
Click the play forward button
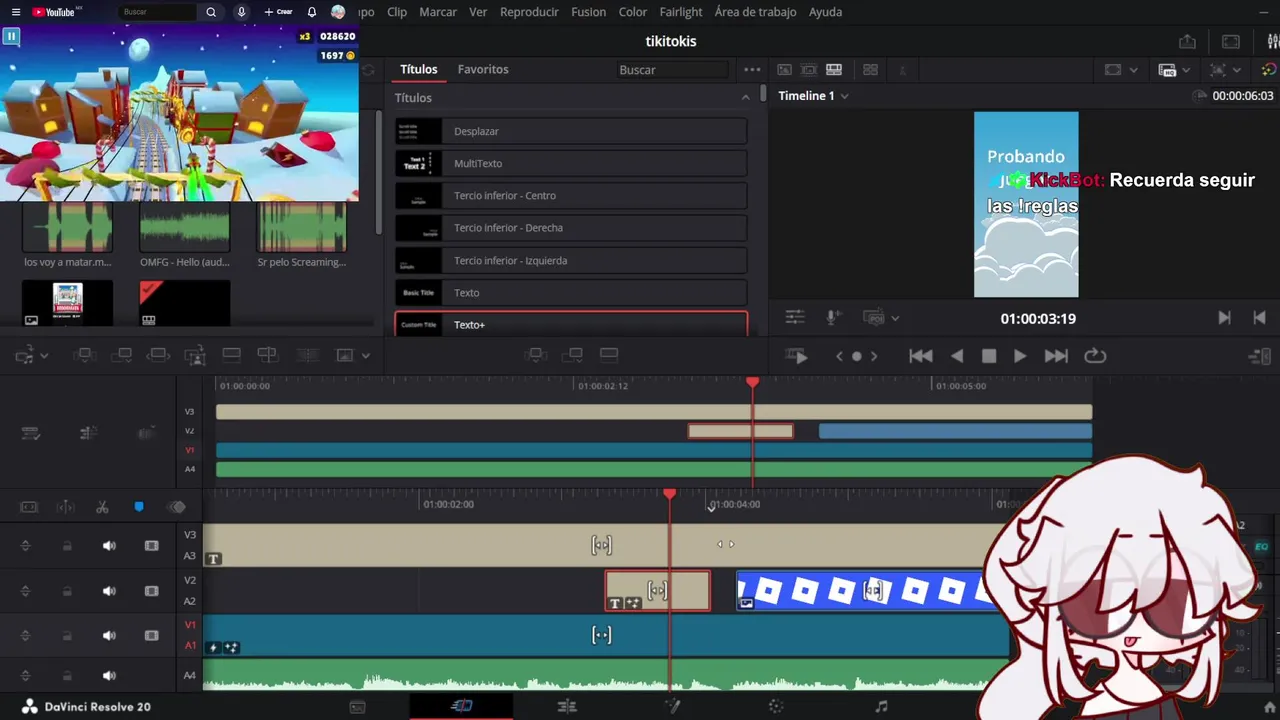click(1019, 356)
